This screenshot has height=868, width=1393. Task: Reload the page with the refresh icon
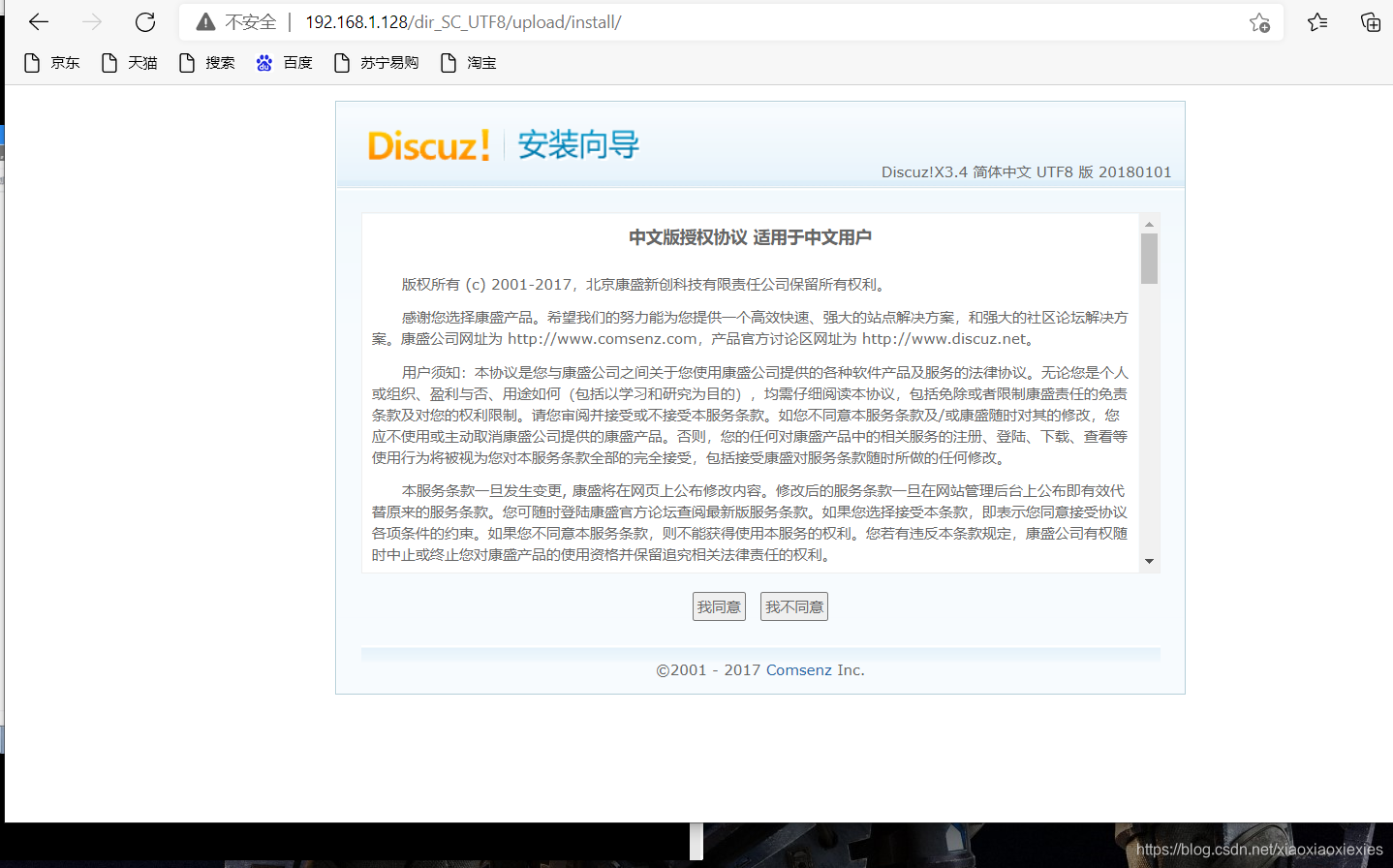145,21
